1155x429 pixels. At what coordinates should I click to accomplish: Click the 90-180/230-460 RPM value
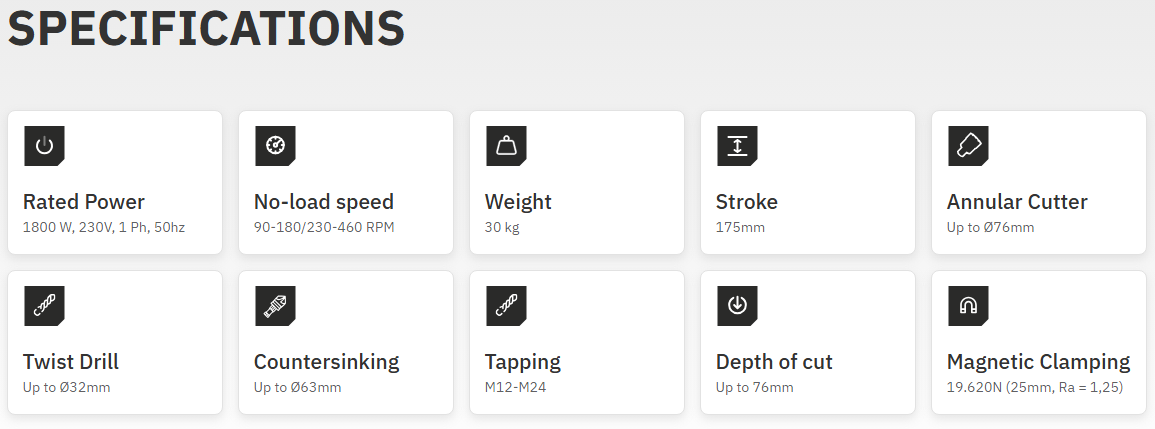(x=324, y=227)
